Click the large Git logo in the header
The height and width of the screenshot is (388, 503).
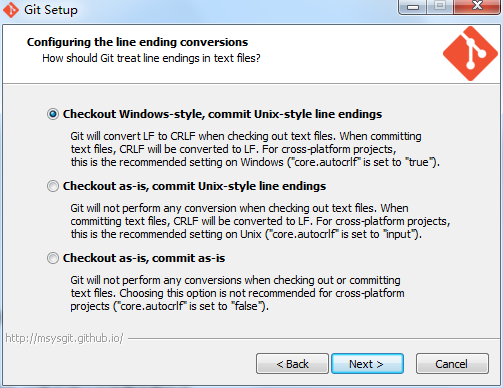[470, 53]
